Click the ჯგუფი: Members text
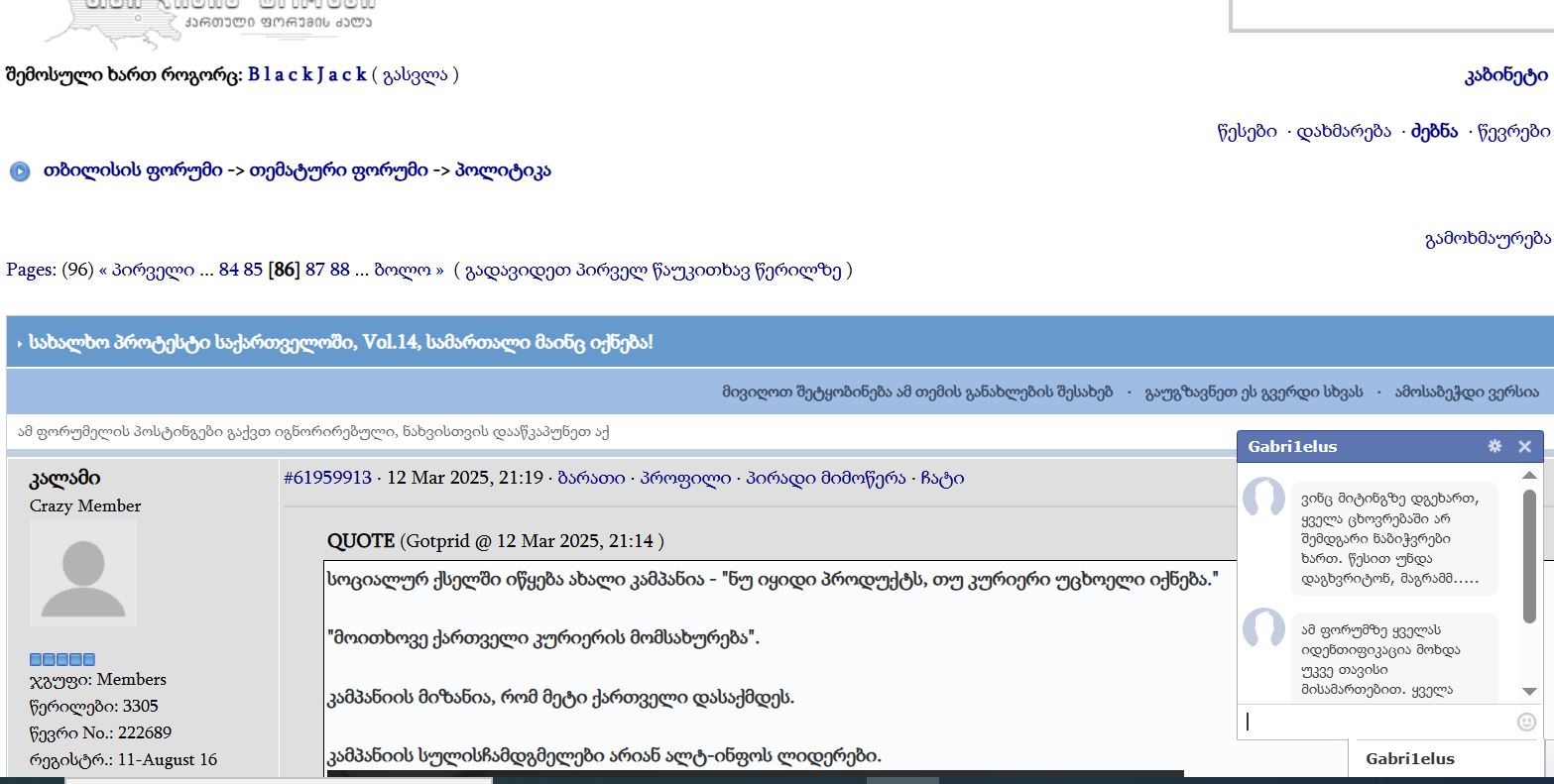1554x784 pixels. tap(98, 679)
